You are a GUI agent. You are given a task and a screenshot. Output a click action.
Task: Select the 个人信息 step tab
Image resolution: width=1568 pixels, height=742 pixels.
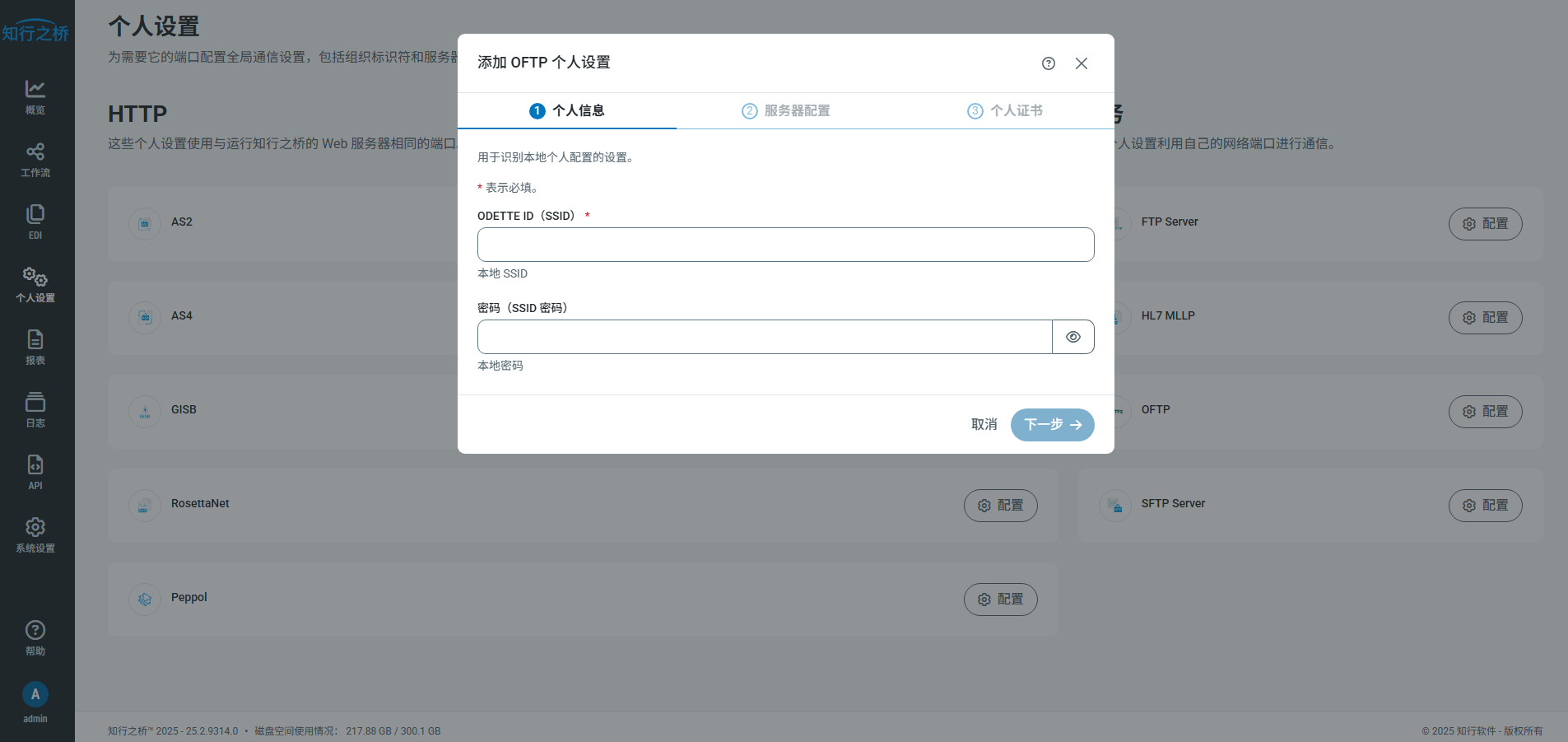[567, 110]
